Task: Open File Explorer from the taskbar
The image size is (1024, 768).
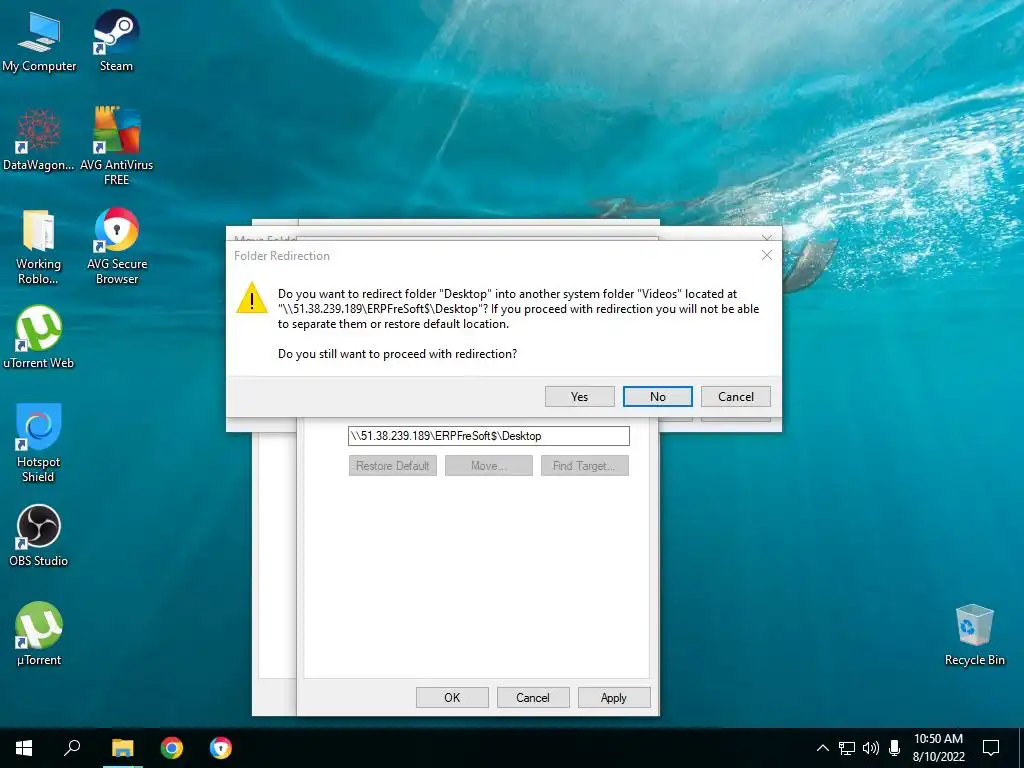Action: click(x=122, y=748)
